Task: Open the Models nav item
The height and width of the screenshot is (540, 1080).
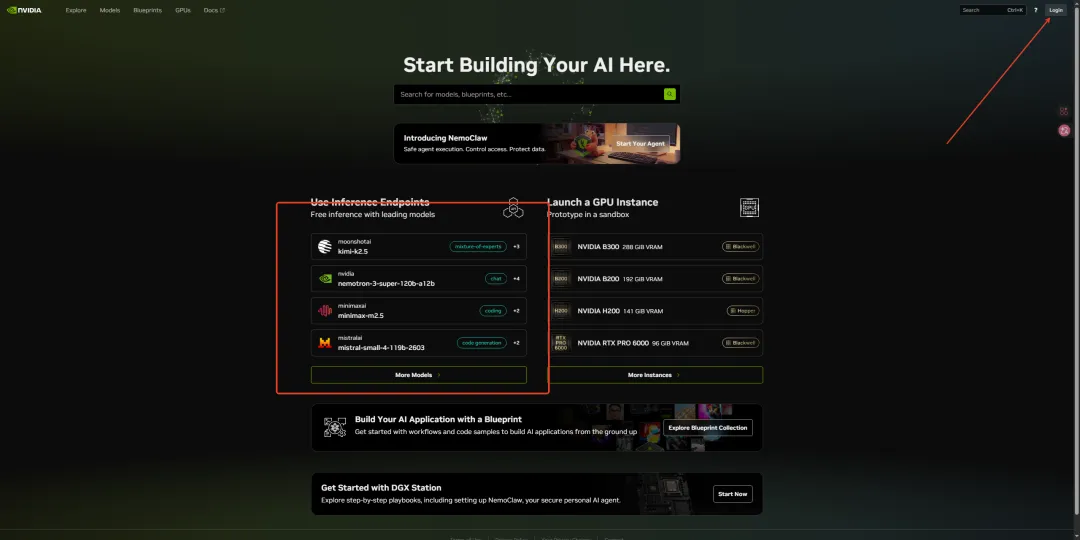Action: click(x=110, y=10)
